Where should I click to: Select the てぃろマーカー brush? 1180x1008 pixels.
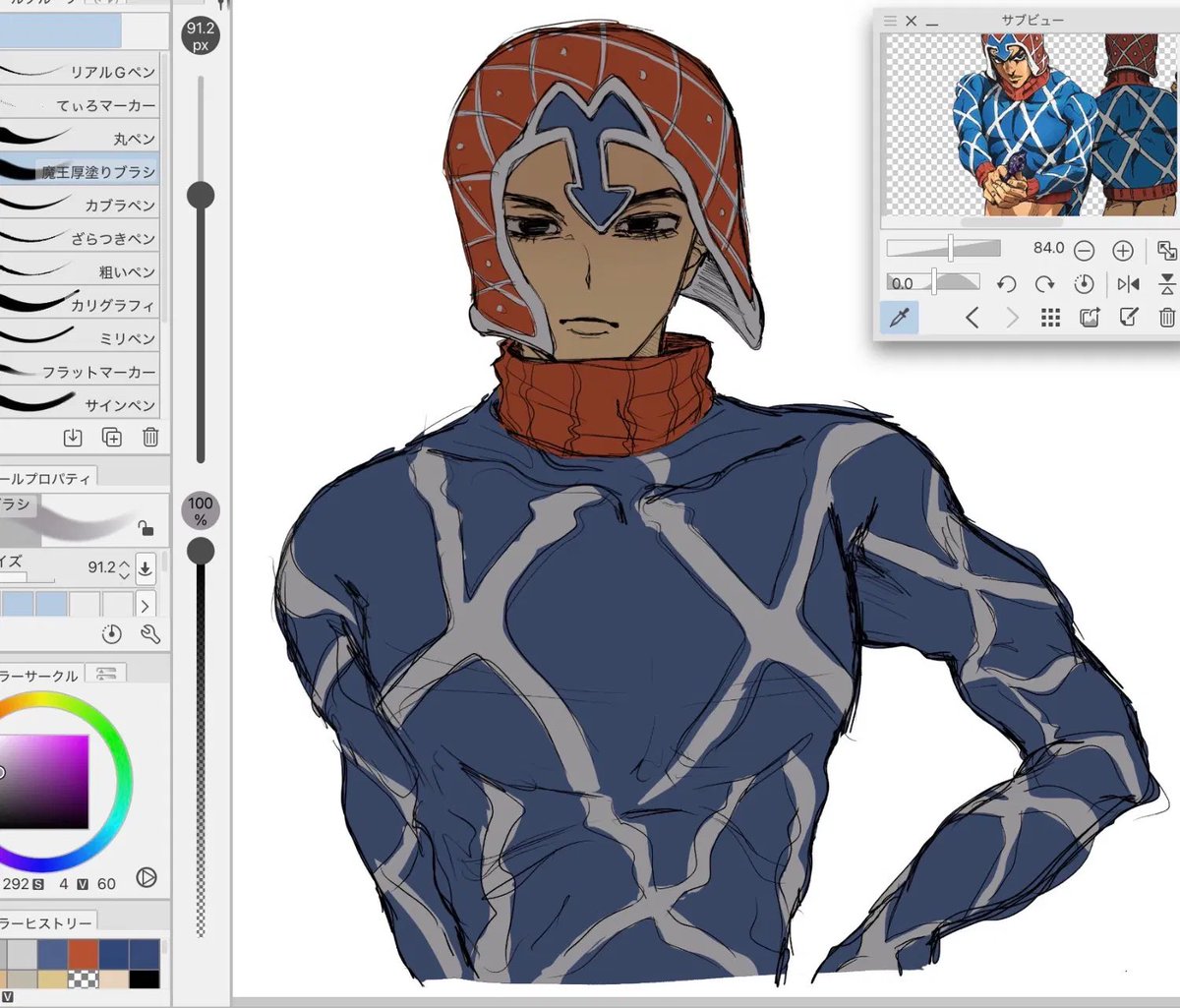point(79,105)
